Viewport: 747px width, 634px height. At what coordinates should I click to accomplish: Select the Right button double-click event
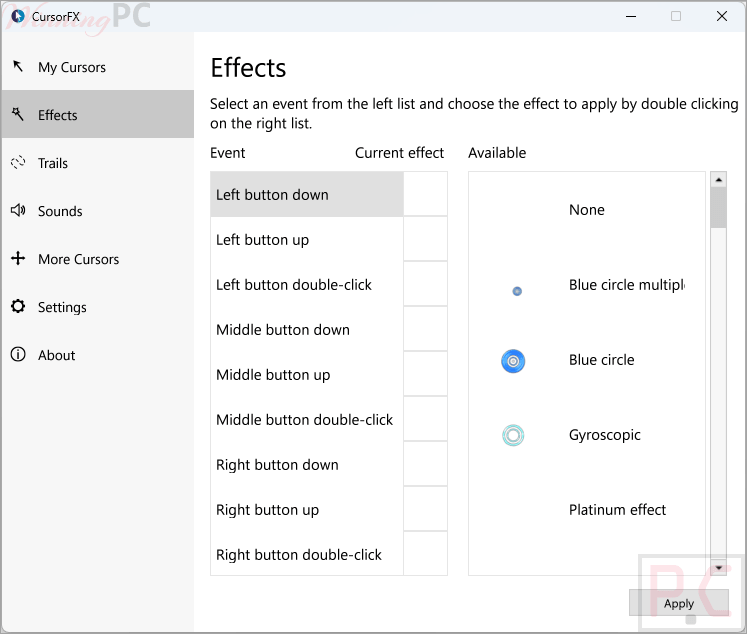pos(307,554)
